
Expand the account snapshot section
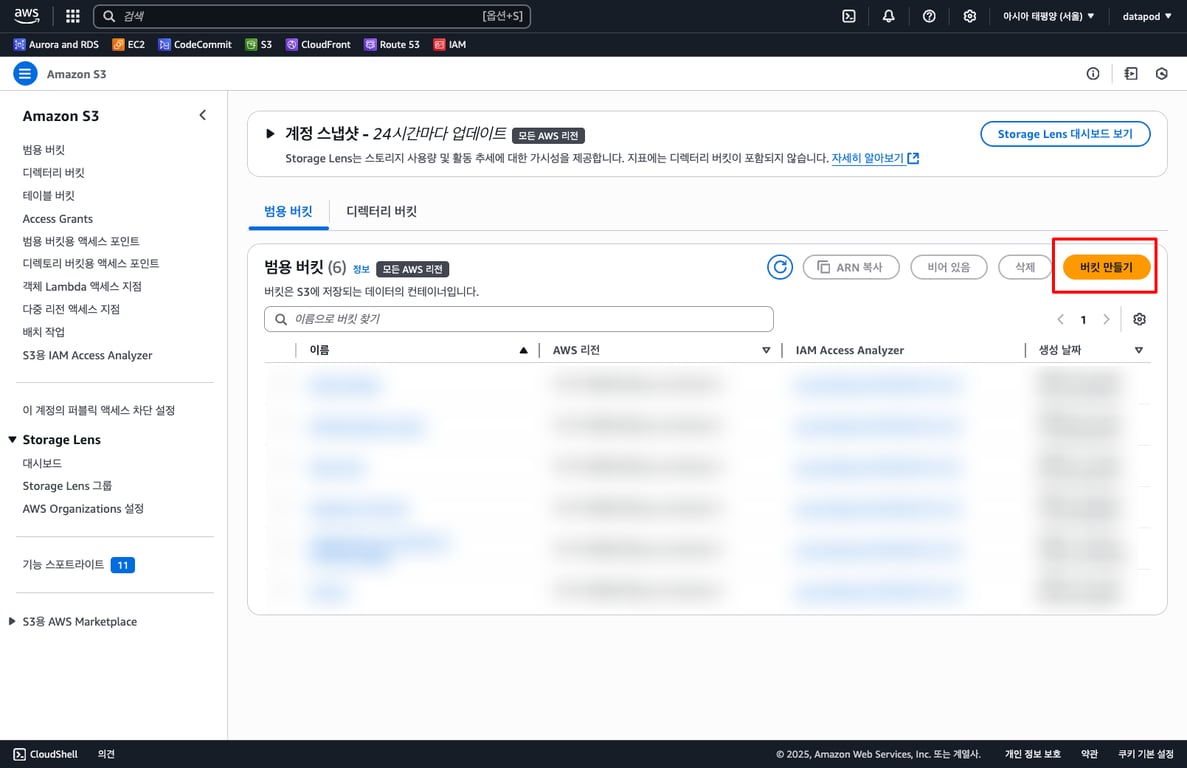[270, 134]
